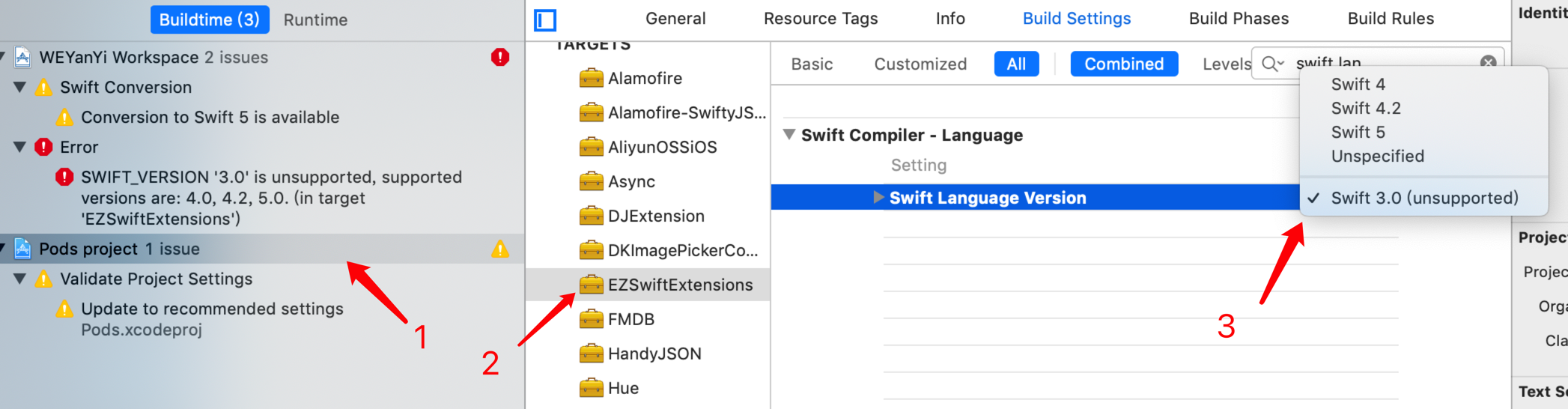Click the Pods project file icon
The width and height of the screenshot is (1568, 409).
click(23, 249)
